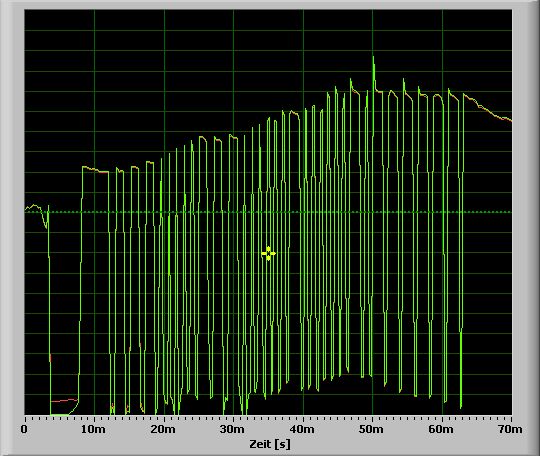Select the '60m' time axis label

coord(441,429)
